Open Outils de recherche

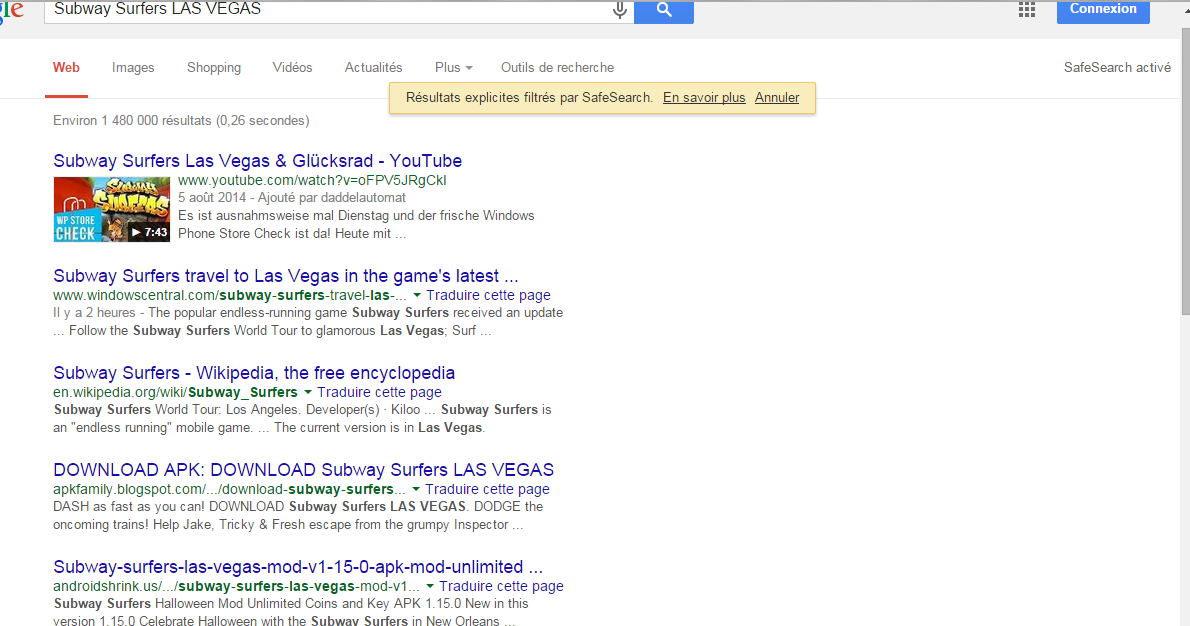(x=557, y=68)
